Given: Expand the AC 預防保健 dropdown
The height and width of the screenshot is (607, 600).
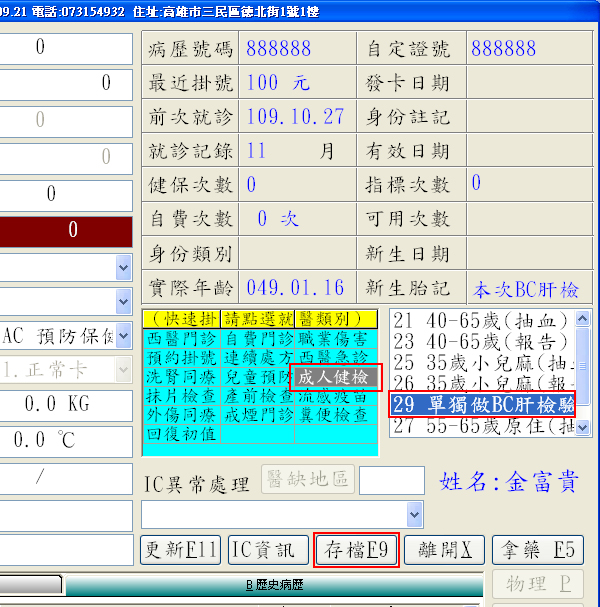Looking at the screenshot, I should pyautogui.click(x=123, y=335).
